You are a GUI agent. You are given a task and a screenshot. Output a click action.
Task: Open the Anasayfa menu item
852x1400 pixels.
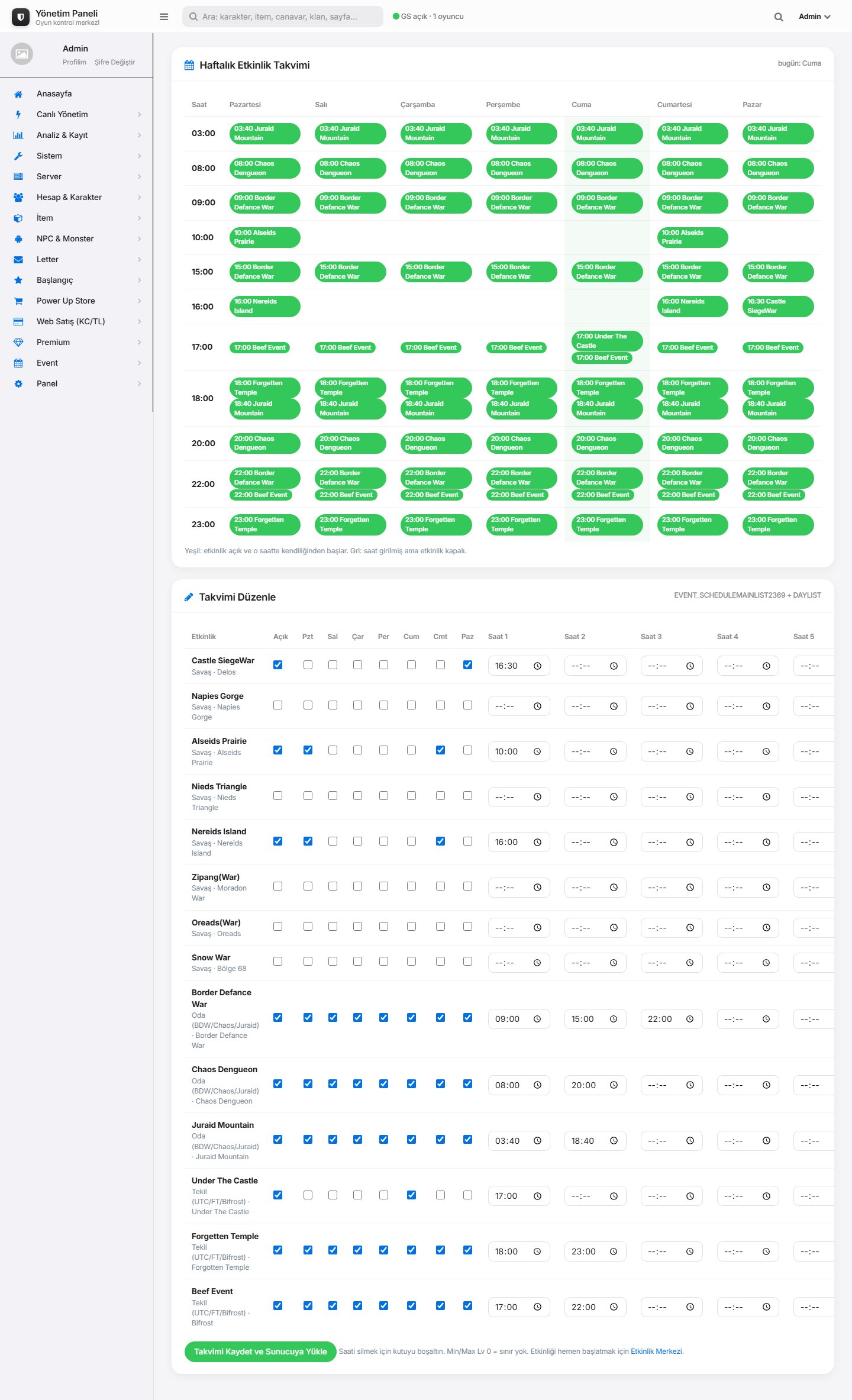76,94
